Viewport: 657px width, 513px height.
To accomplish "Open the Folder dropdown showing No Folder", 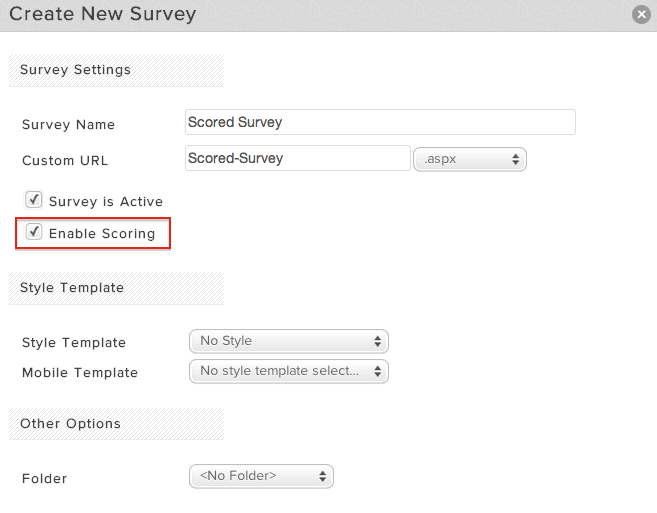I will tap(261, 476).
